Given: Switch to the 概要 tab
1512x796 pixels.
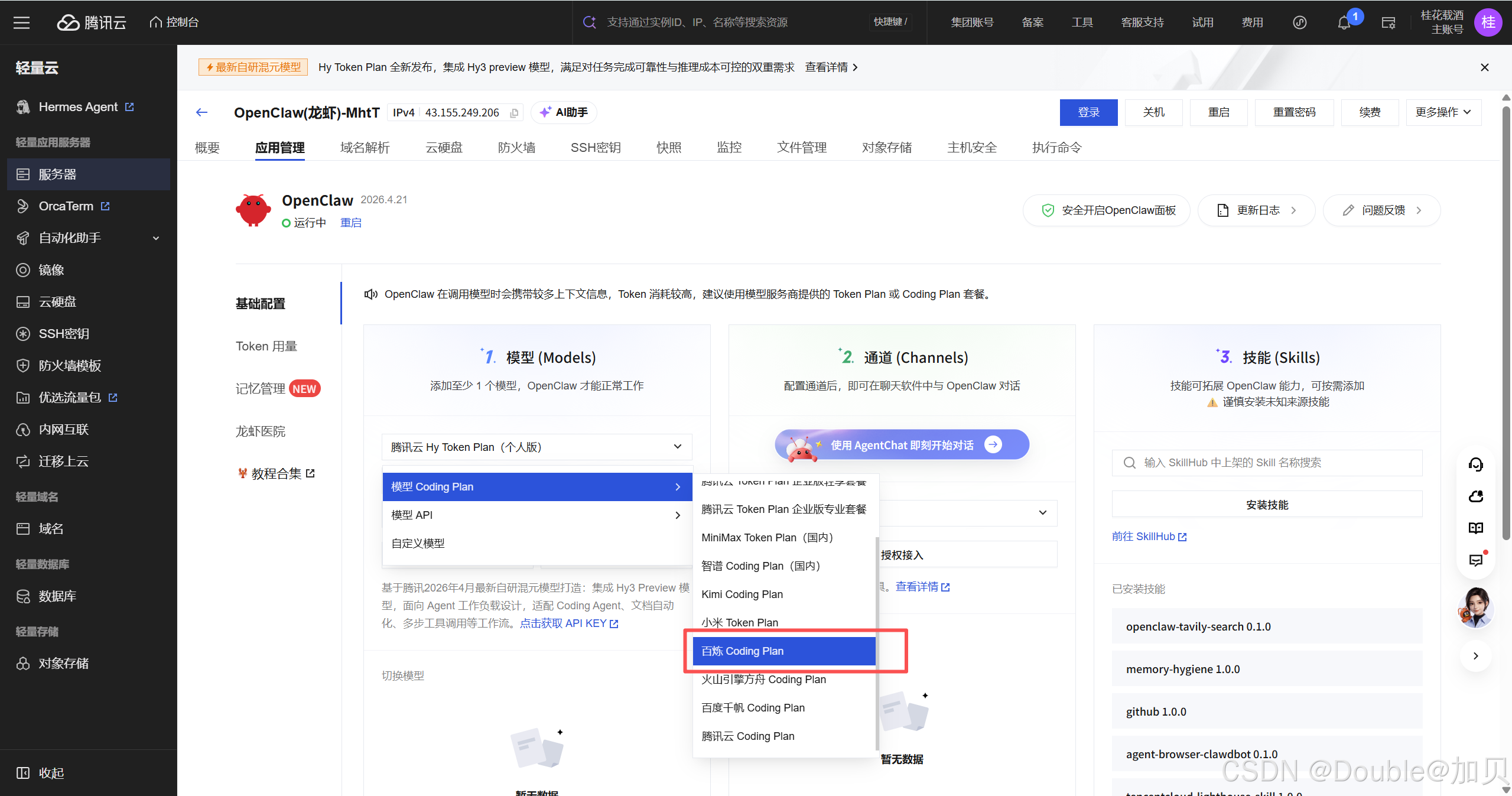Looking at the screenshot, I should click(207, 148).
